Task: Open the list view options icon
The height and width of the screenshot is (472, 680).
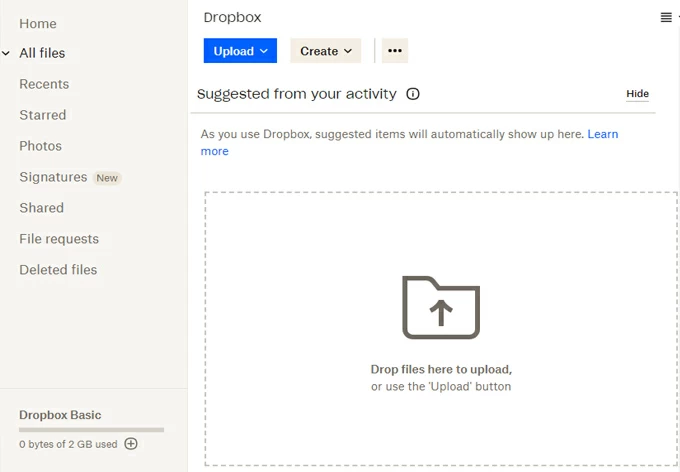Action: click(x=666, y=17)
